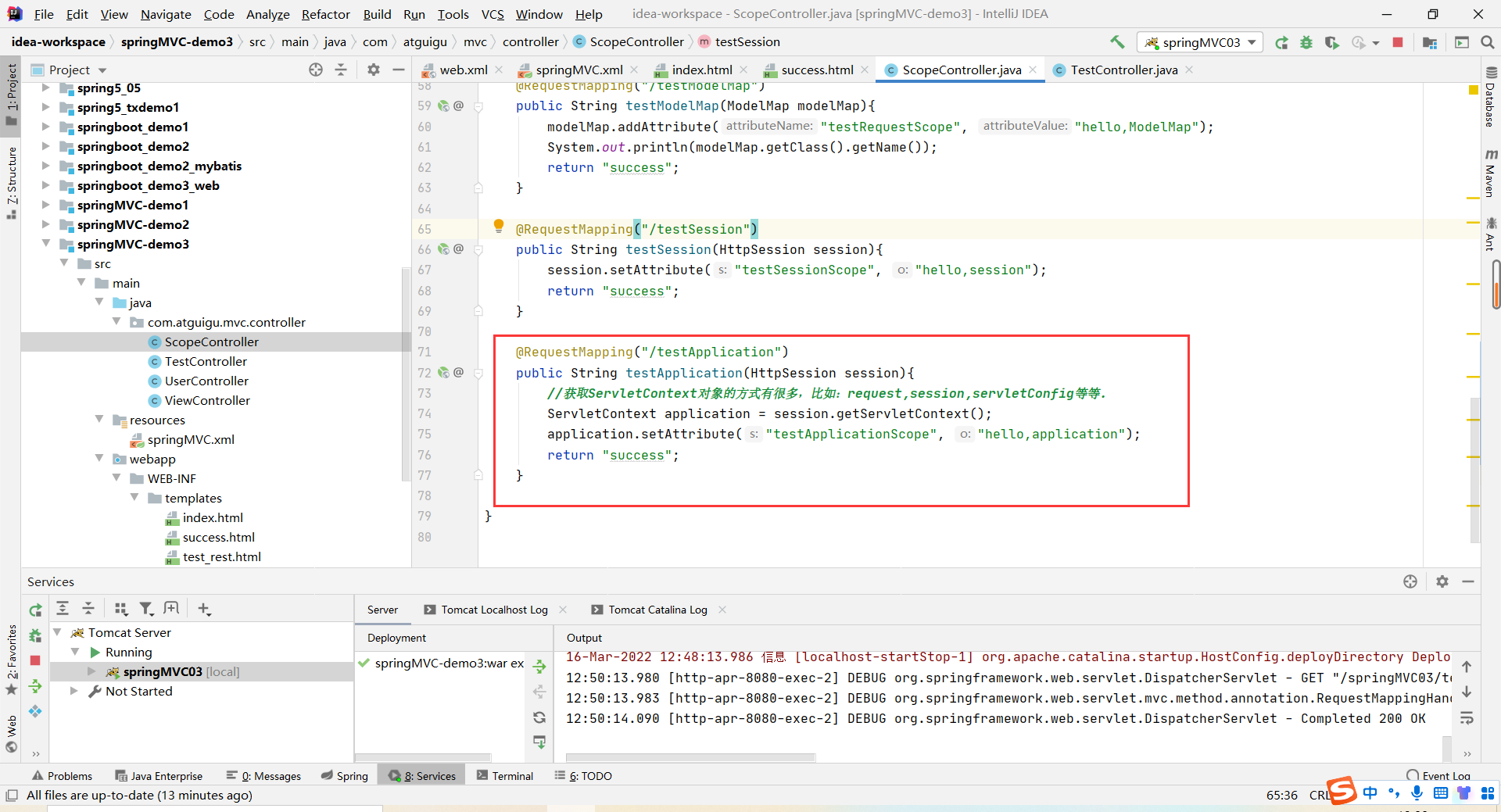This screenshot has height=812, width=1501.
Task: Select success.html in templates folder
Action: (x=219, y=537)
